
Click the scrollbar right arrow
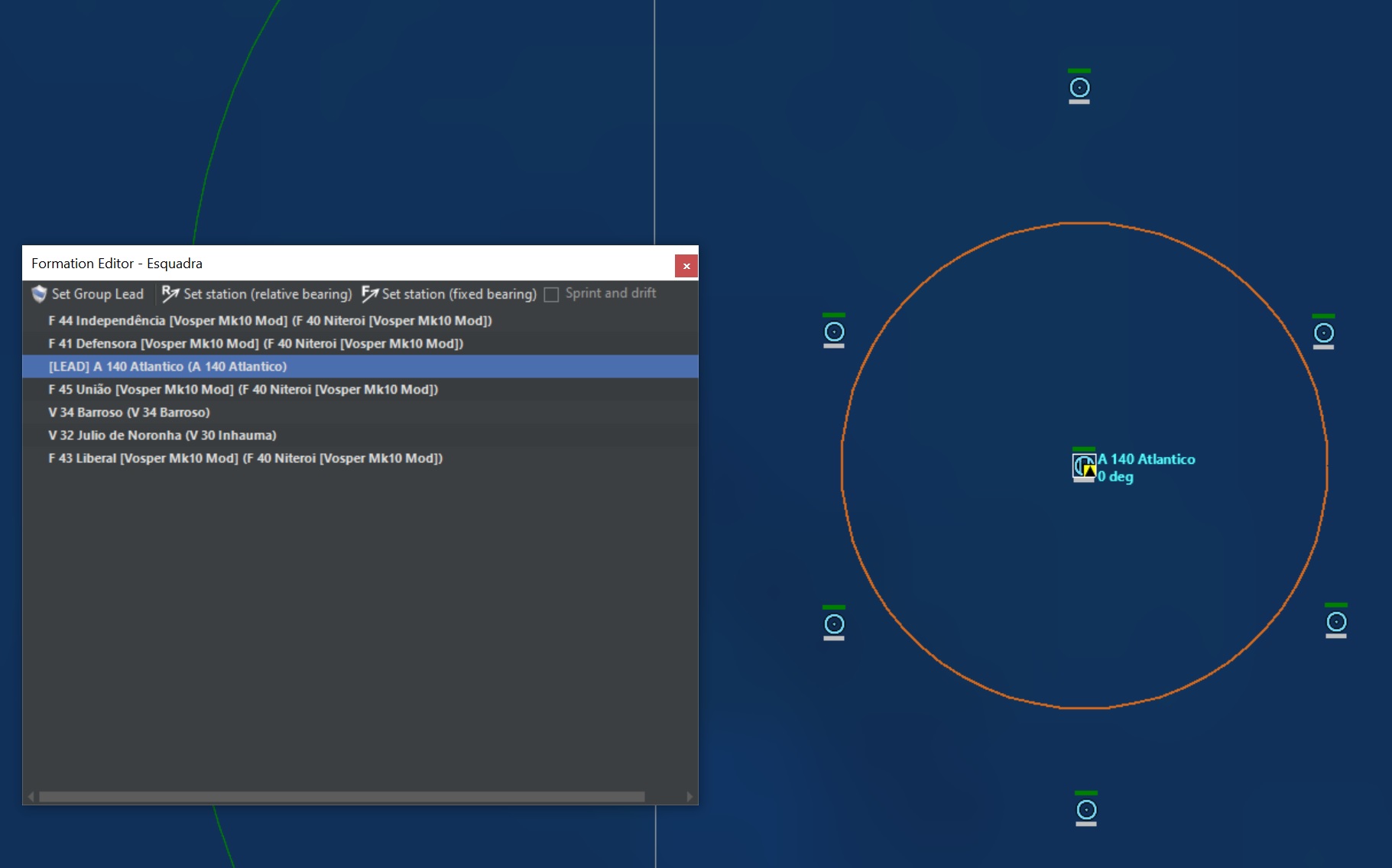(x=690, y=797)
